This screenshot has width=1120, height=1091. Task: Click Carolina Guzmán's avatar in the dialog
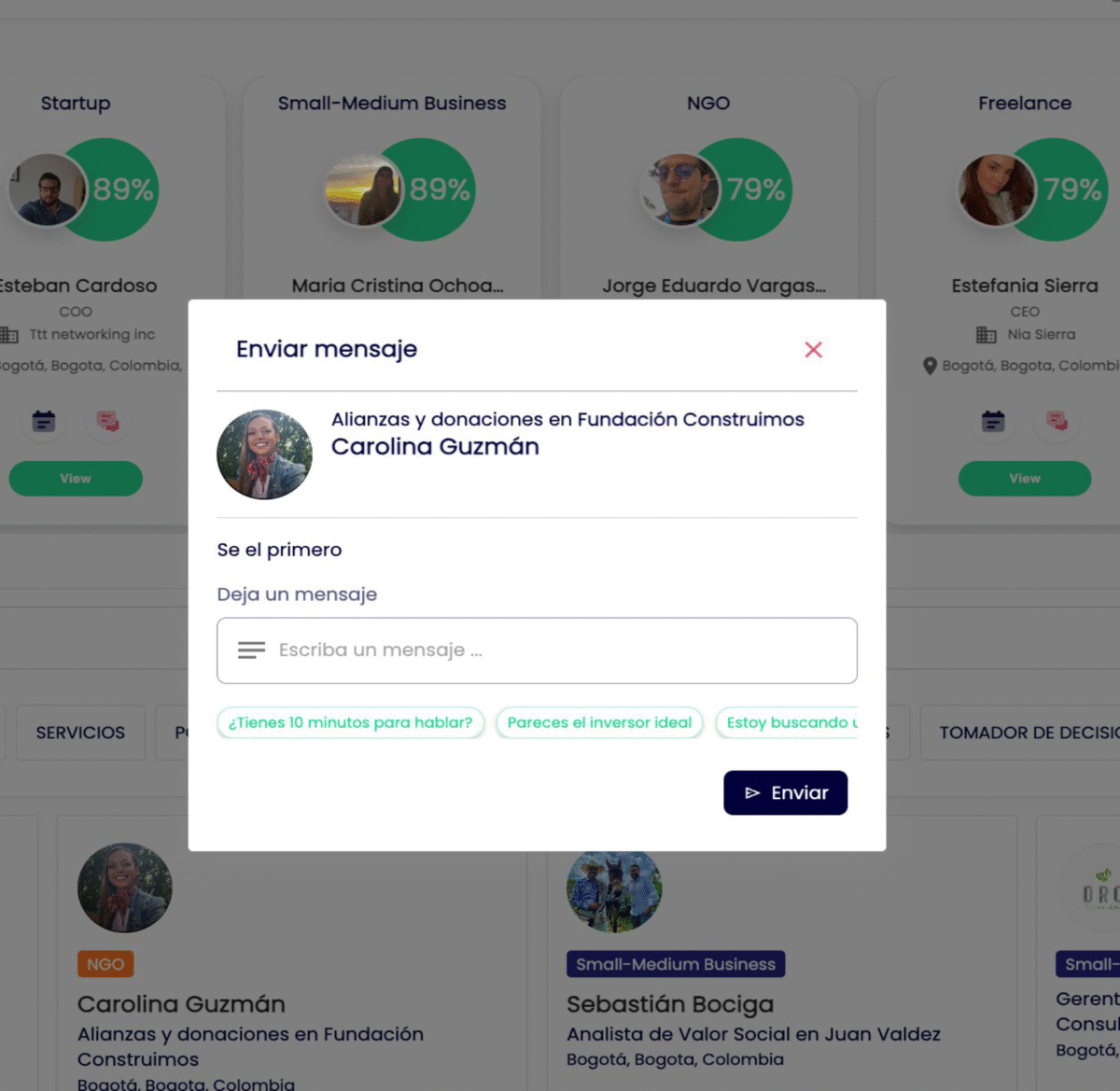[x=265, y=455]
